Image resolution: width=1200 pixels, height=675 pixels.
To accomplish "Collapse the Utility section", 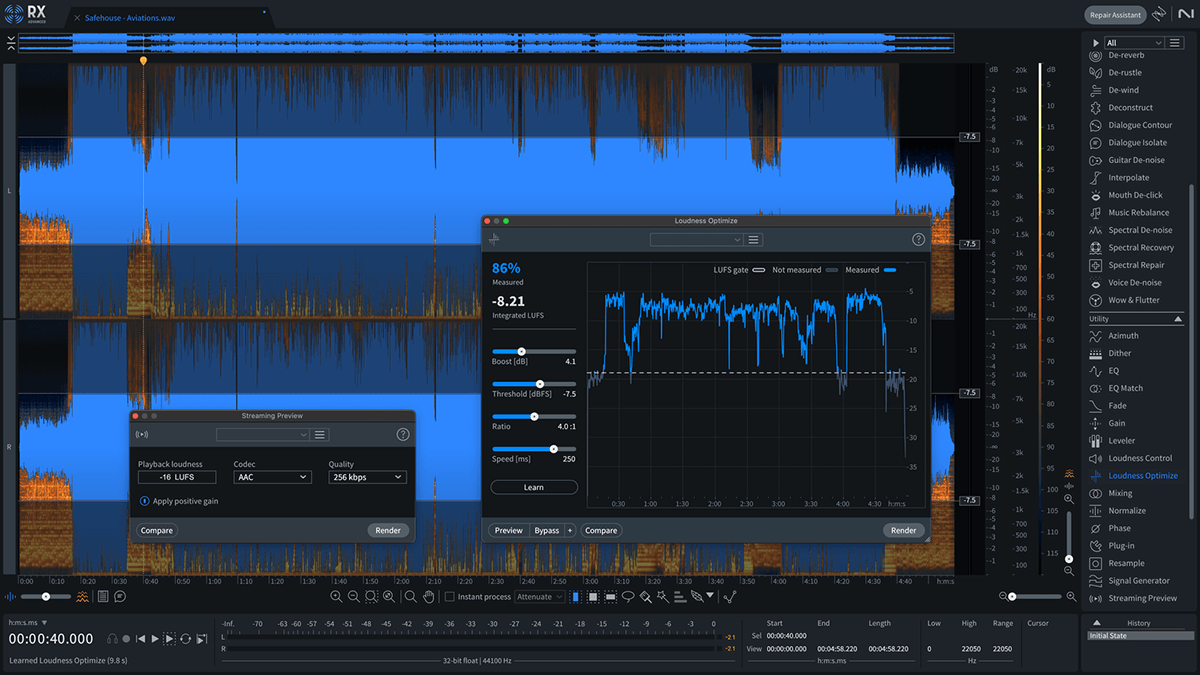I will click(x=1178, y=318).
